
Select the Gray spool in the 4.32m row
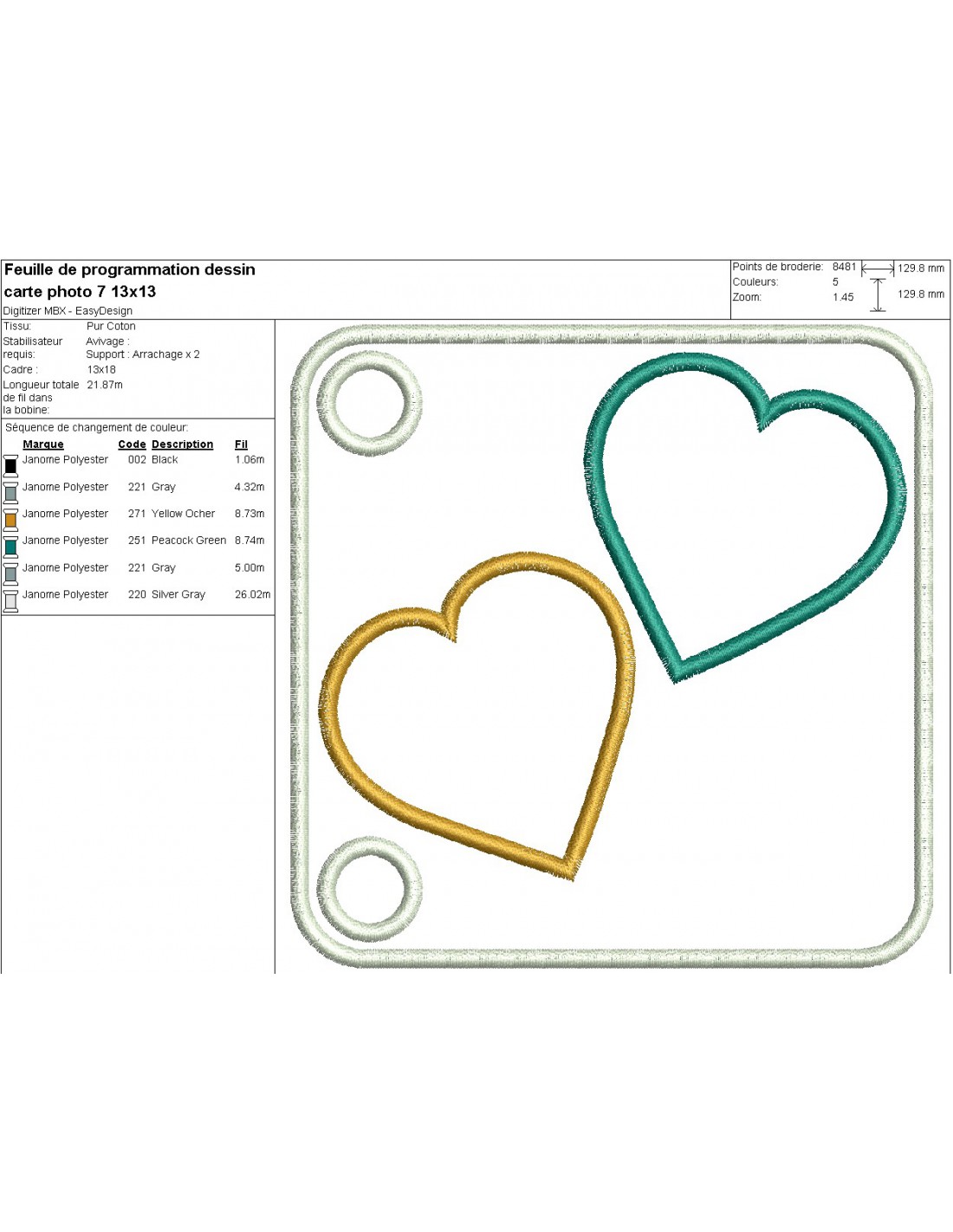[10, 492]
